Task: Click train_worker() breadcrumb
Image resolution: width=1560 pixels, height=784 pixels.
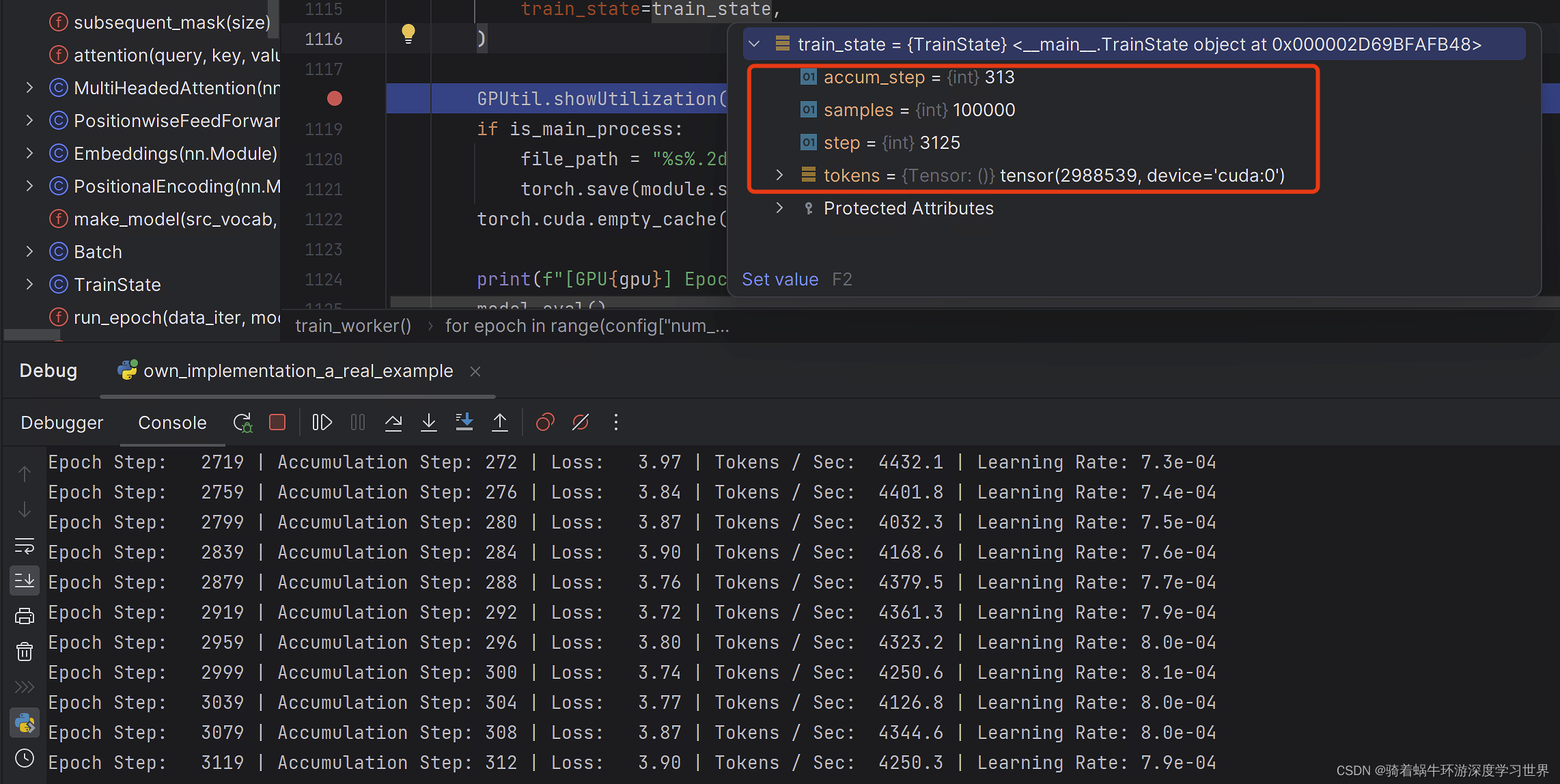Action: pyautogui.click(x=353, y=326)
